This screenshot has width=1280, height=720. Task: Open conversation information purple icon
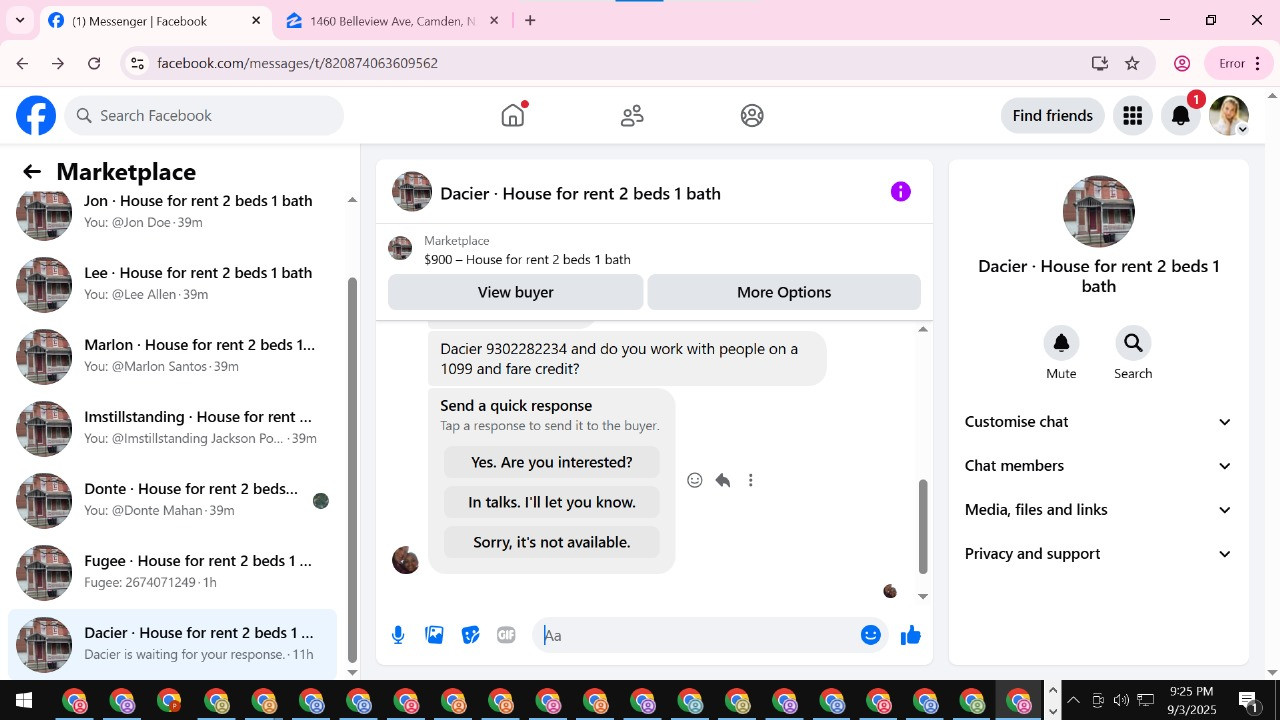click(x=901, y=192)
